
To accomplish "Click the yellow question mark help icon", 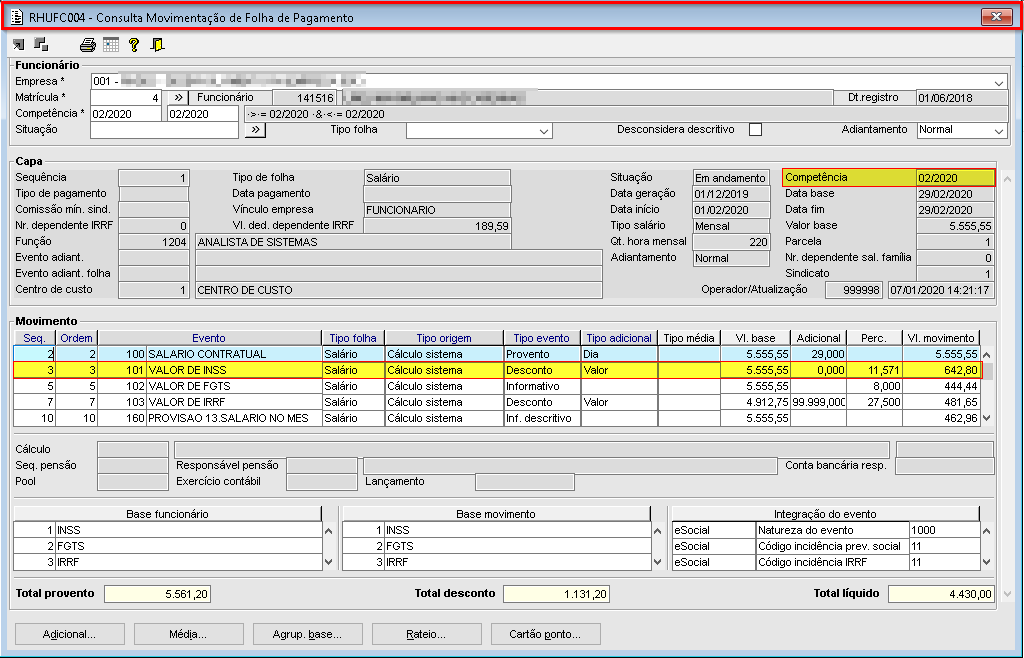I will (134, 44).
